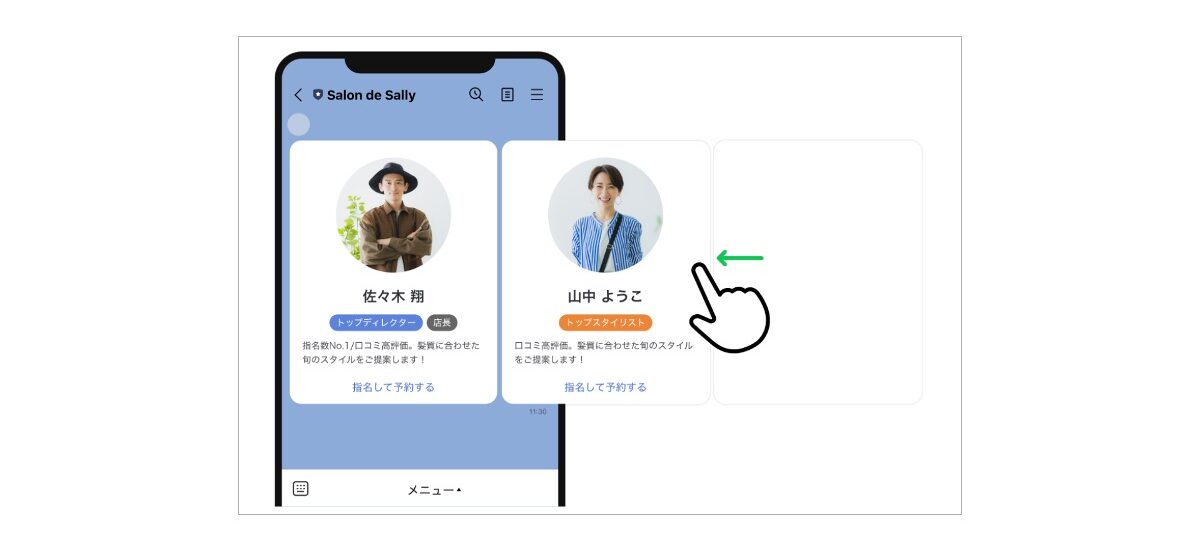Tap the Salon de Sally chat title
The image size is (1200, 552).
click(x=371, y=95)
